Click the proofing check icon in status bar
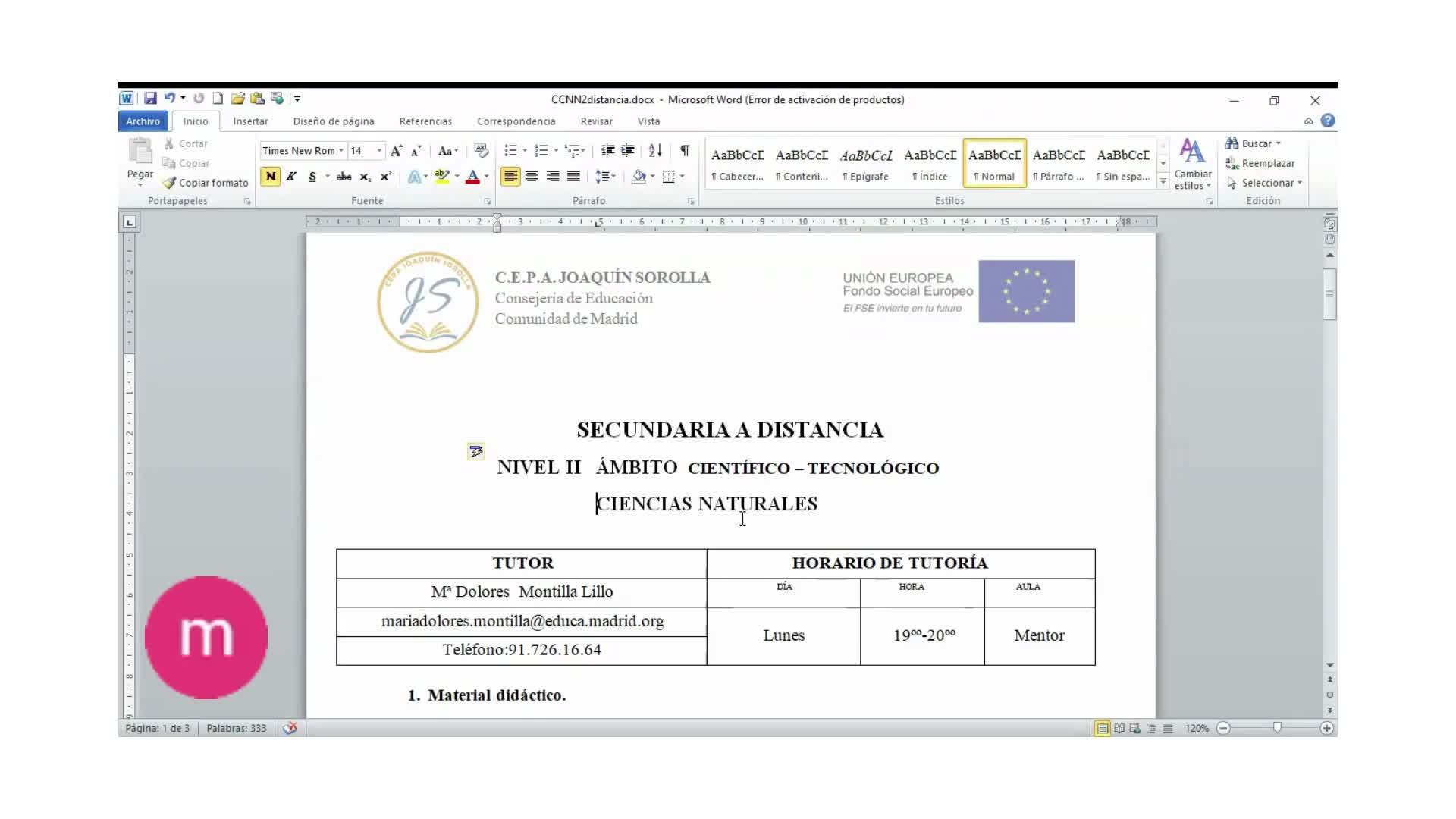This screenshot has width=1456, height=819. point(290,728)
